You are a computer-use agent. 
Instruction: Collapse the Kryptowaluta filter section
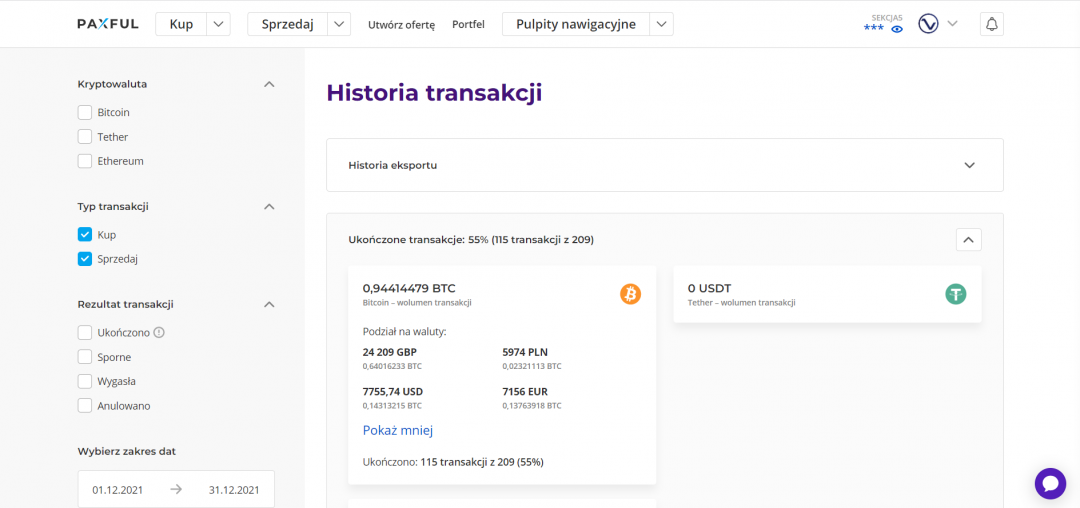point(268,85)
